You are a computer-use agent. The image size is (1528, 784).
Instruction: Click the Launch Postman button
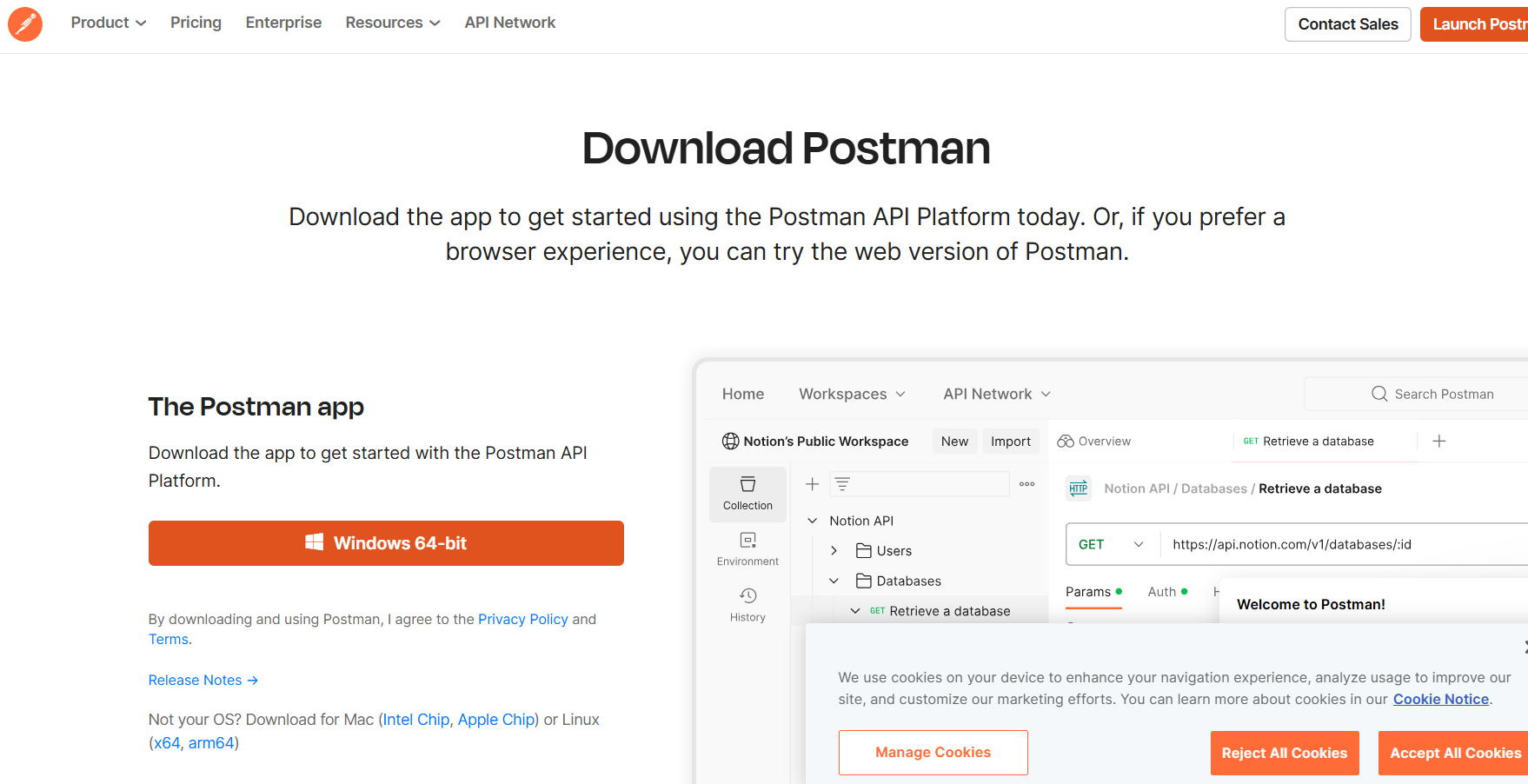1474,24
